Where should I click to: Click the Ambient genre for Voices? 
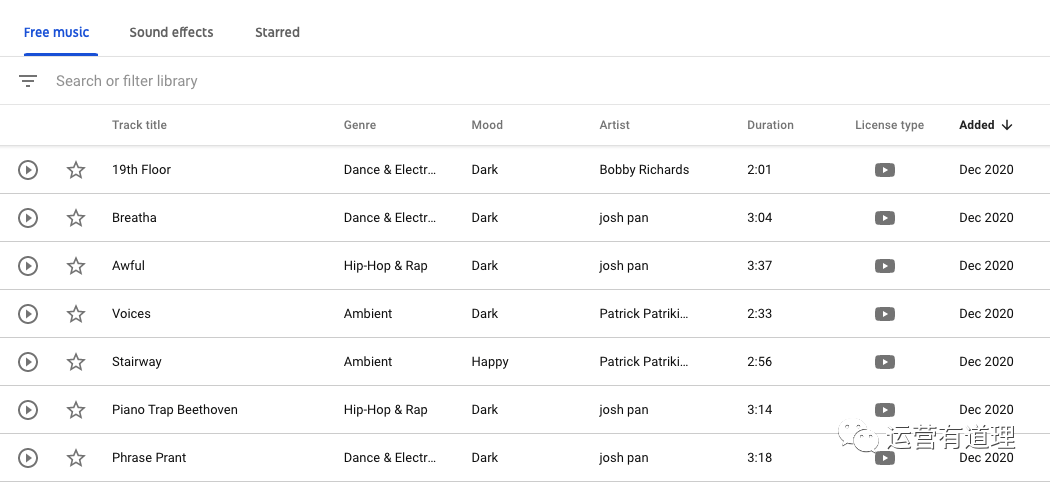tap(368, 314)
